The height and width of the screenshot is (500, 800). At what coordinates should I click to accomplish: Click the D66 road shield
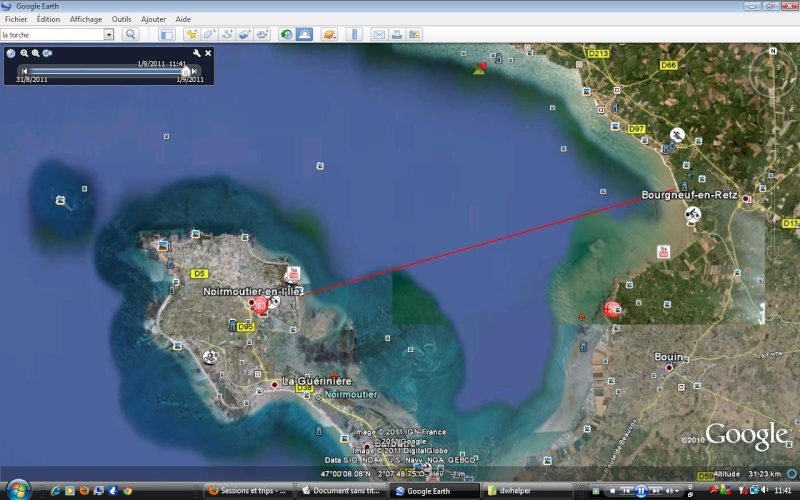tap(668, 65)
